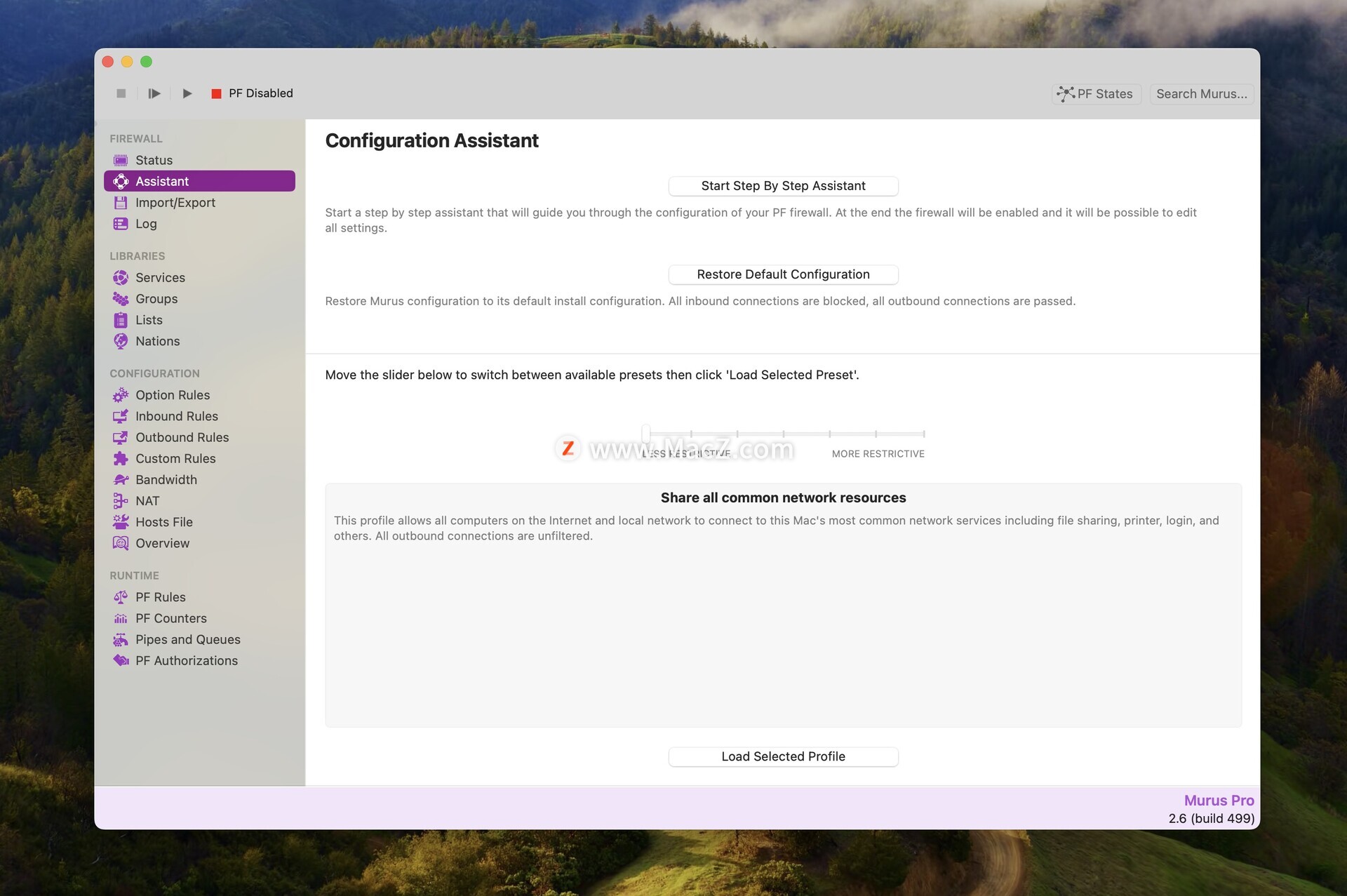1347x896 pixels.
Task: Click the Log icon in sidebar
Action: tap(121, 224)
